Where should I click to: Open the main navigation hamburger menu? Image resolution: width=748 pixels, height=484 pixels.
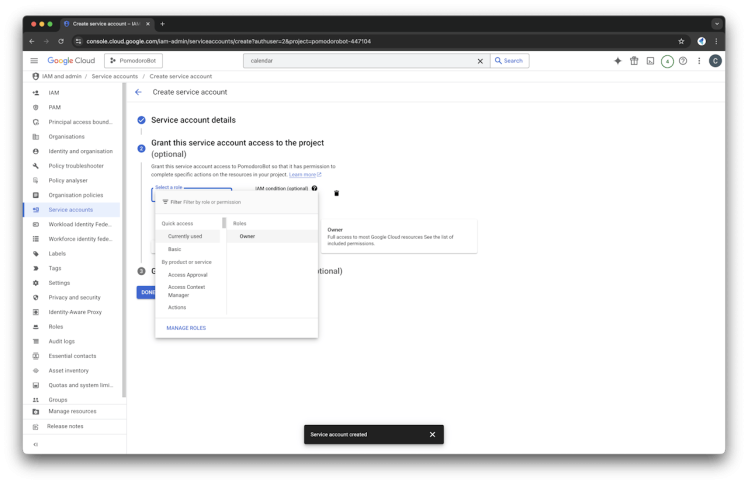coord(34,61)
